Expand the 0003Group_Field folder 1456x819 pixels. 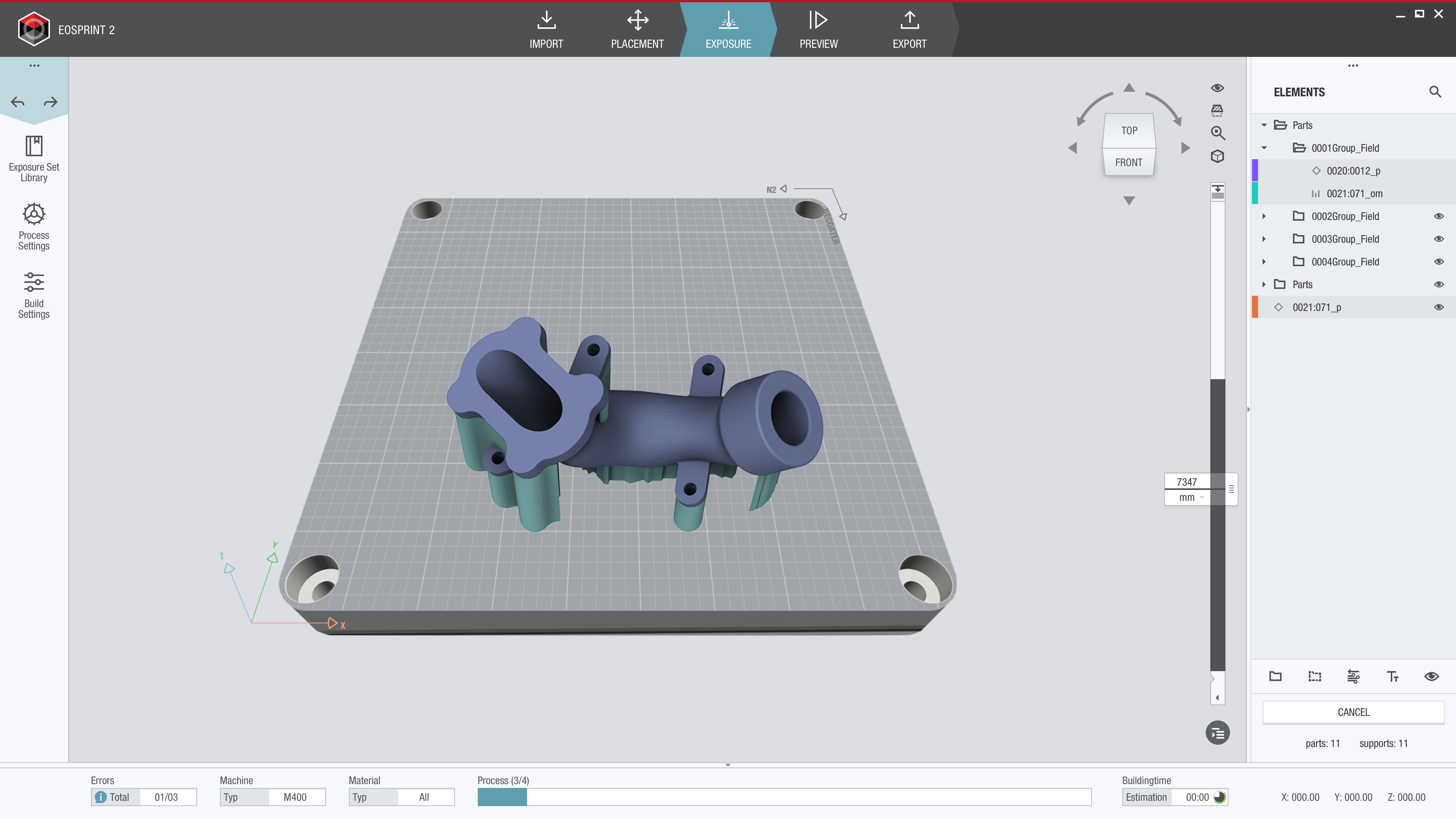point(1264,239)
